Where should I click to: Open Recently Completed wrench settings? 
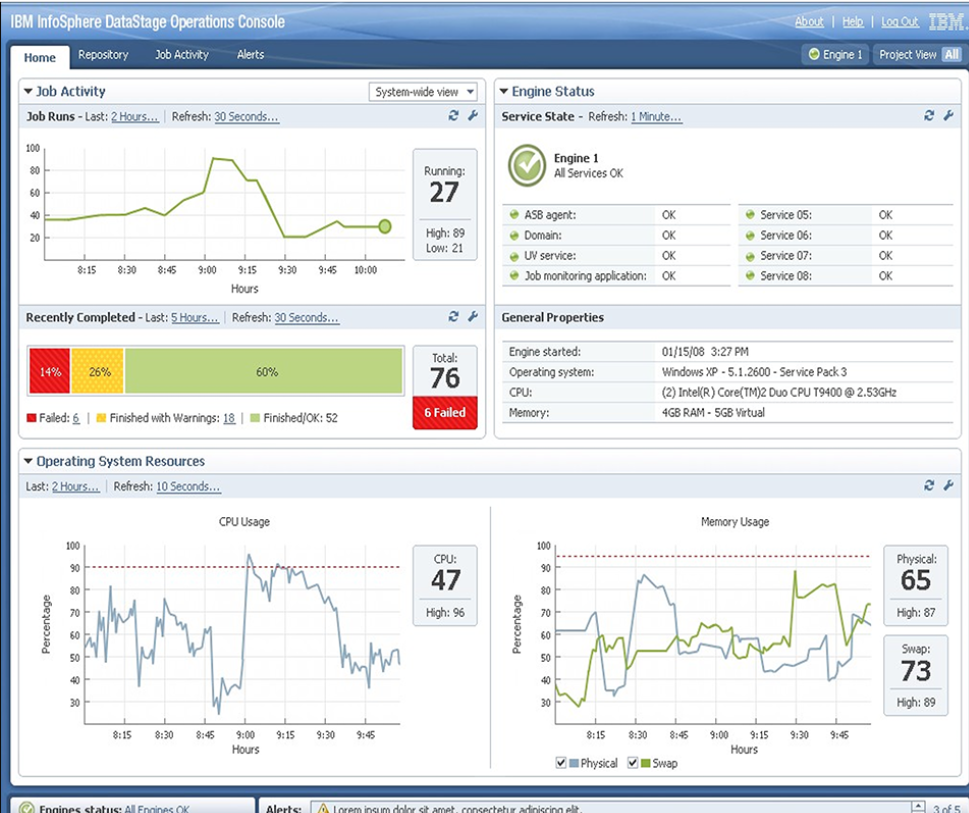tap(473, 316)
